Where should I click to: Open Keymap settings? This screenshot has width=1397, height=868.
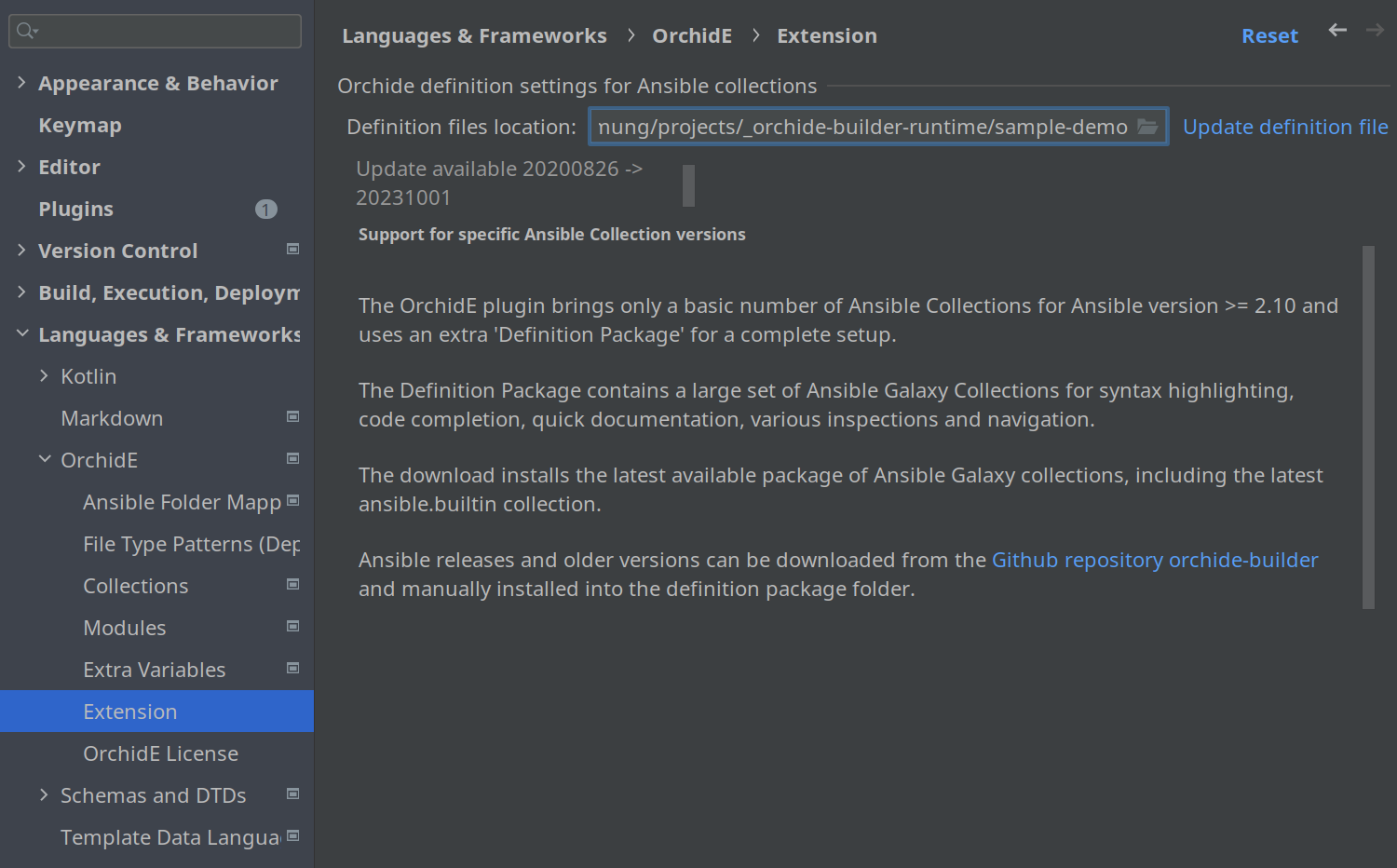point(80,126)
